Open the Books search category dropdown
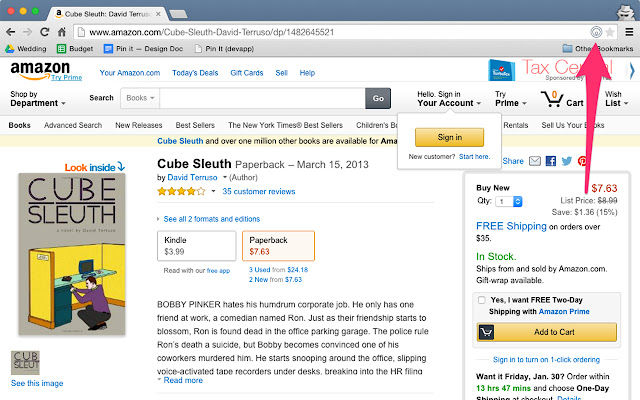Viewport: 640px width, 400px height. (138, 98)
